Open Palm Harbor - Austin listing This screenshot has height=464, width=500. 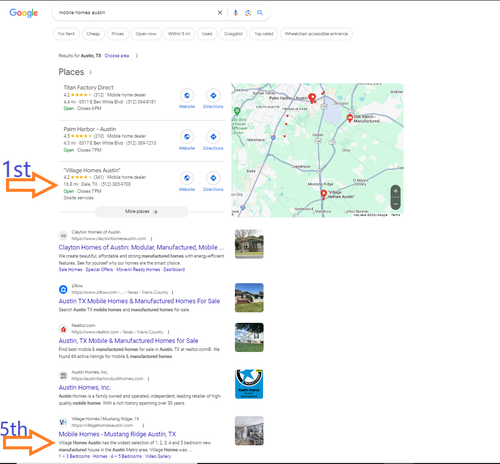(90, 129)
